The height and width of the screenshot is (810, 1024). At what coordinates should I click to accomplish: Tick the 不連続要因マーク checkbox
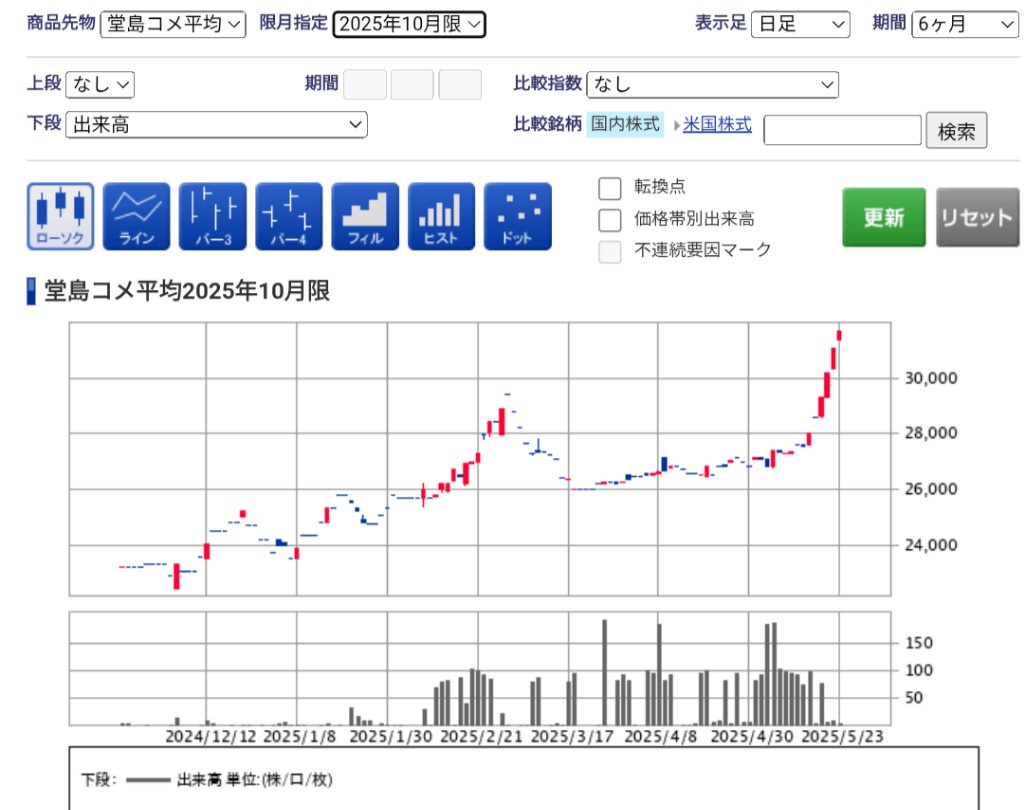pos(610,251)
